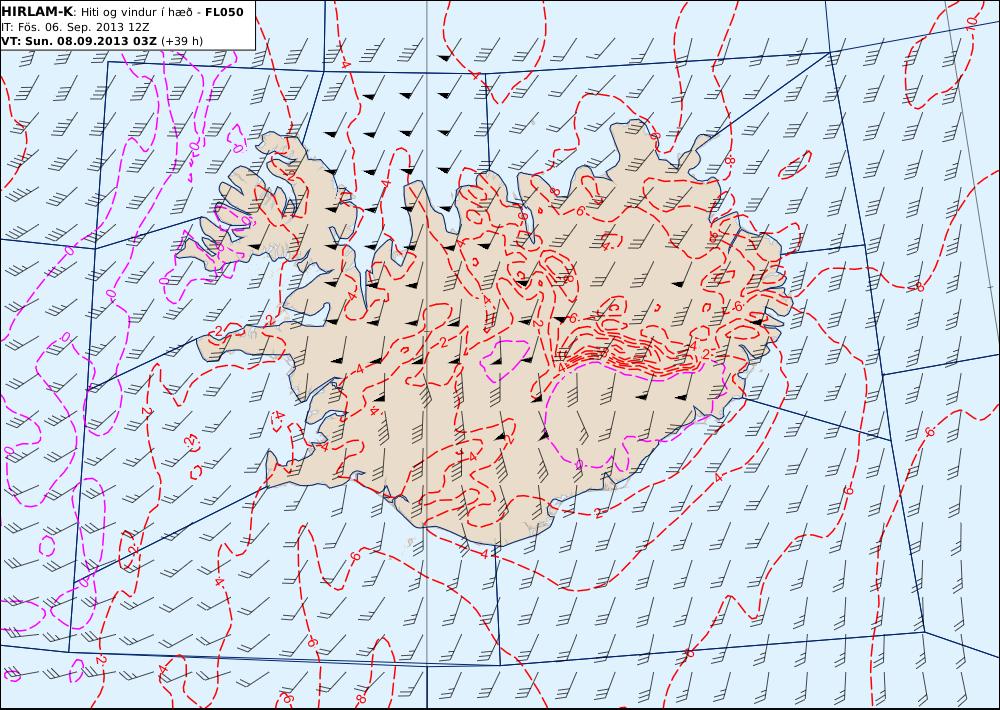This screenshot has height=710, width=1000.
Task: Click the HIRLAM-K model name in the header
Action: pyautogui.click(x=37, y=11)
